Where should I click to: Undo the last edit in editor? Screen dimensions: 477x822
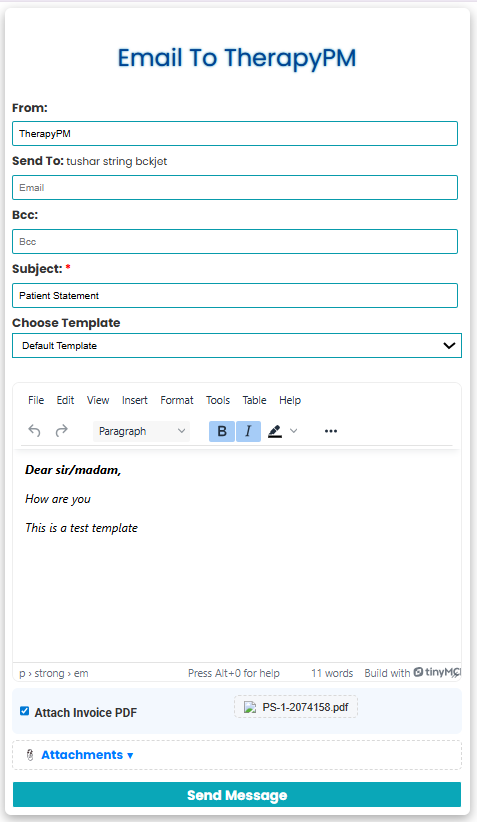pos(34,431)
